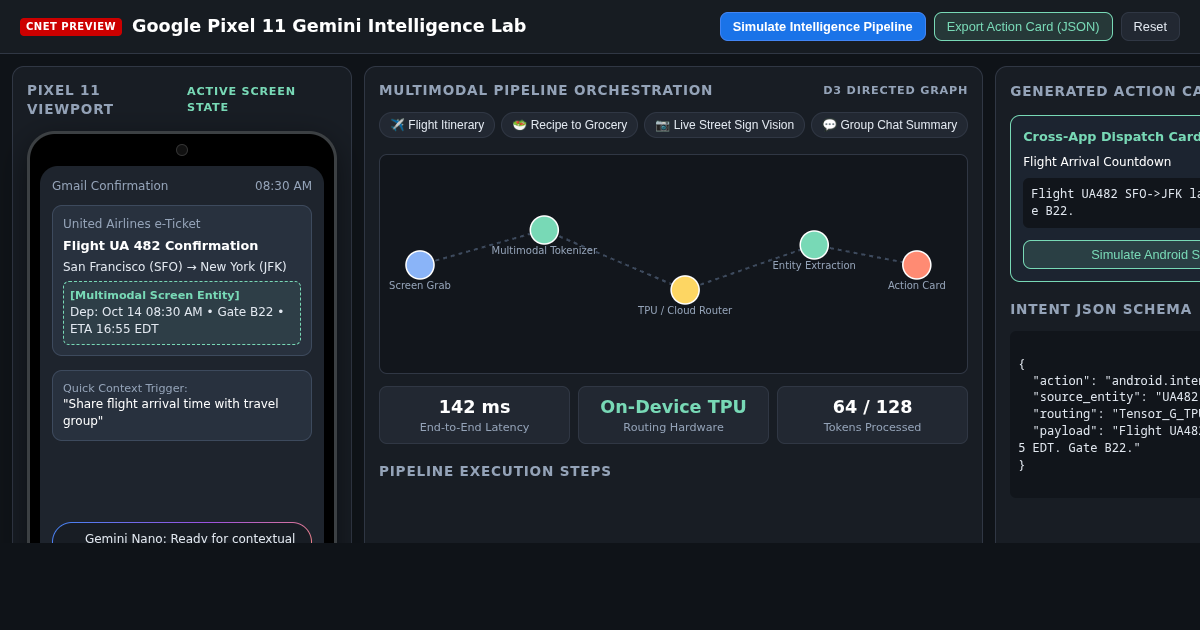Viewport: 1200px width, 630px height.
Task: Click the phone front camera dot
Action: point(182,150)
